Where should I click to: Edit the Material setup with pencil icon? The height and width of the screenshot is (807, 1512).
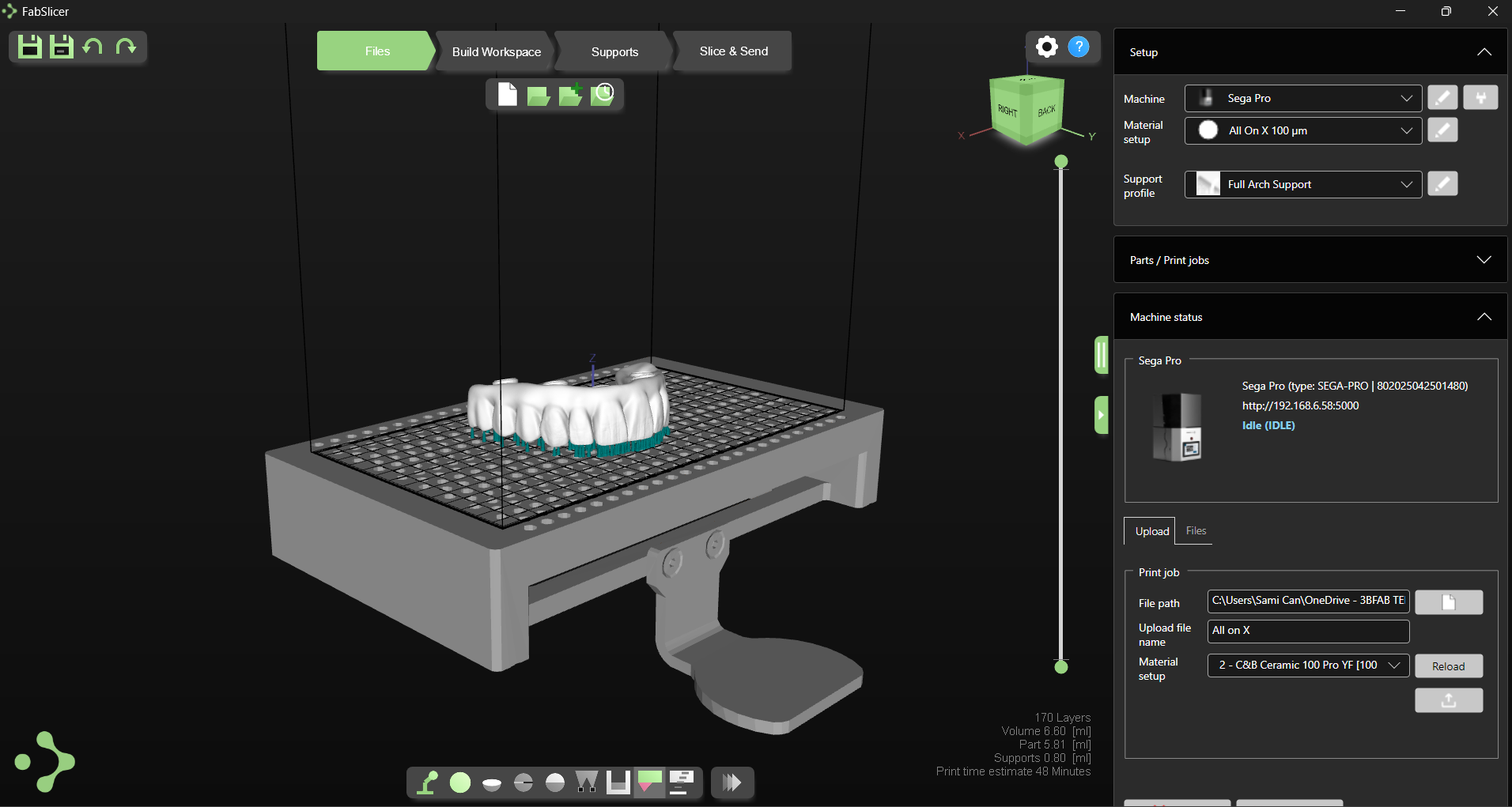pos(1442,130)
